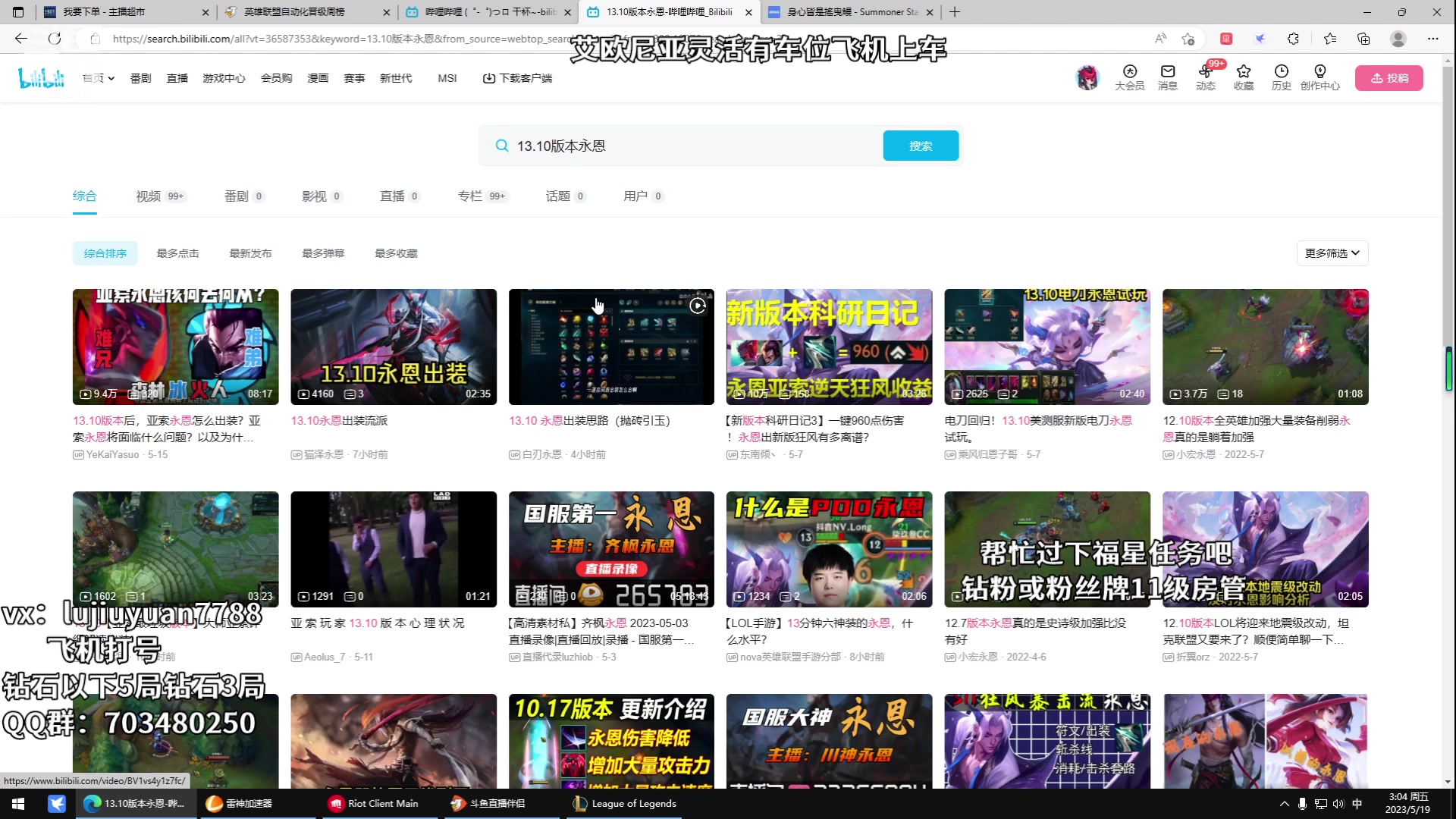This screenshot has height=819, width=1456.
Task: Open 大会员 icon in header
Action: point(1129,77)
